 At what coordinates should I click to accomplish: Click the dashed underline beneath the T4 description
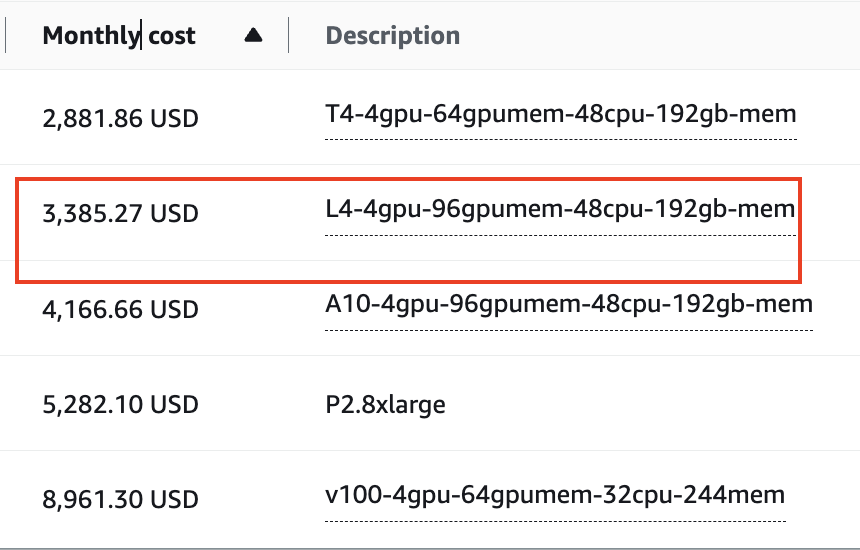561,139
